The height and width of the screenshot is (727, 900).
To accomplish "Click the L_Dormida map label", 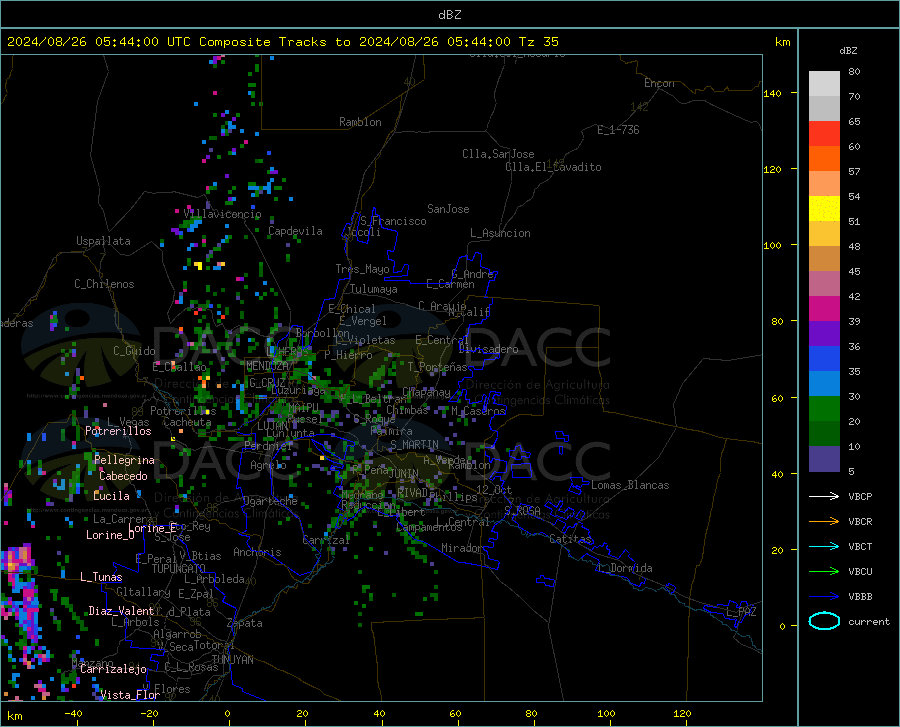I will (625, 568).
